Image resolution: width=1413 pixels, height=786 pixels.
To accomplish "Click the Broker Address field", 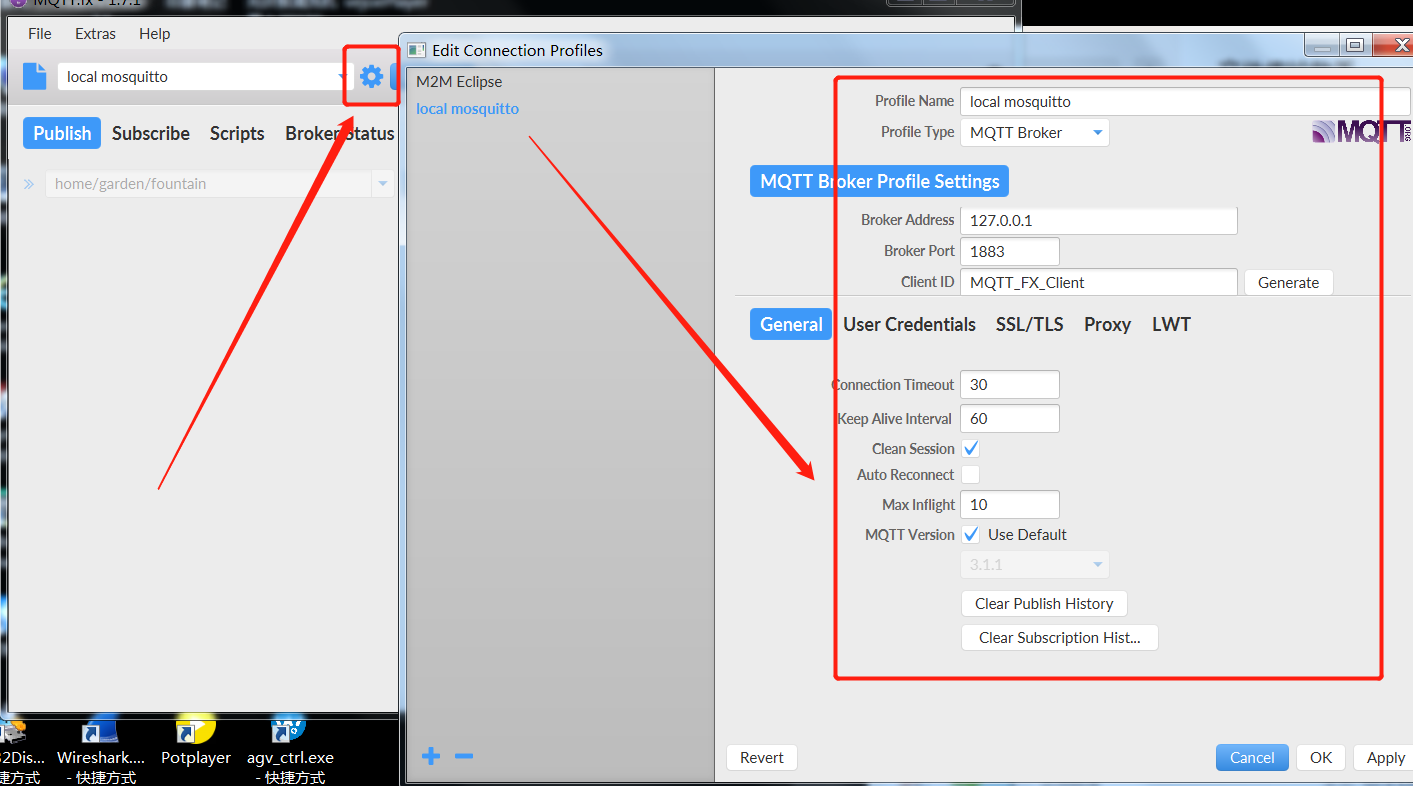I will [x=1098, y=220].
